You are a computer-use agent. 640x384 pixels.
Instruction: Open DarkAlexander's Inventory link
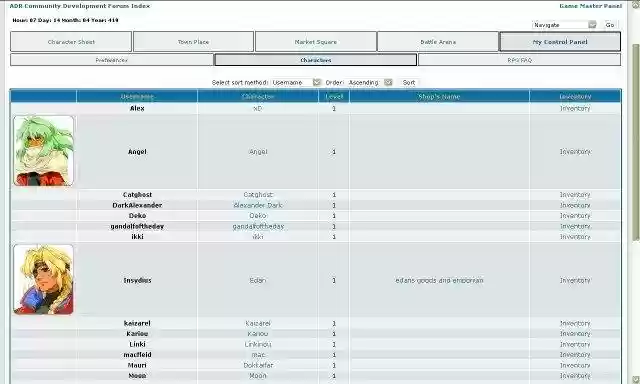point(575,205)
